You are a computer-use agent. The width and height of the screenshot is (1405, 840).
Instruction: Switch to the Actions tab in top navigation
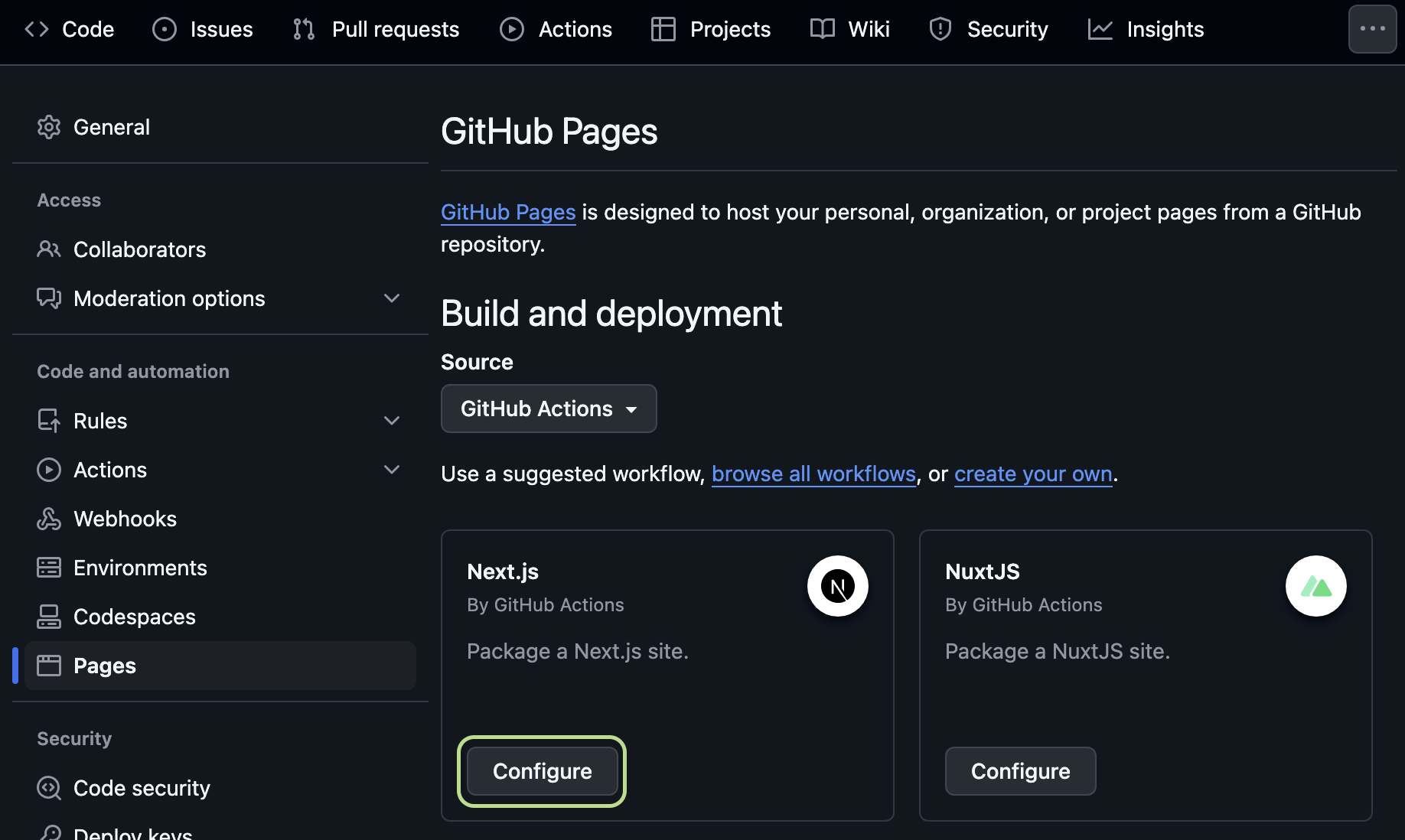pyautogui.click(x=556, y=29)
